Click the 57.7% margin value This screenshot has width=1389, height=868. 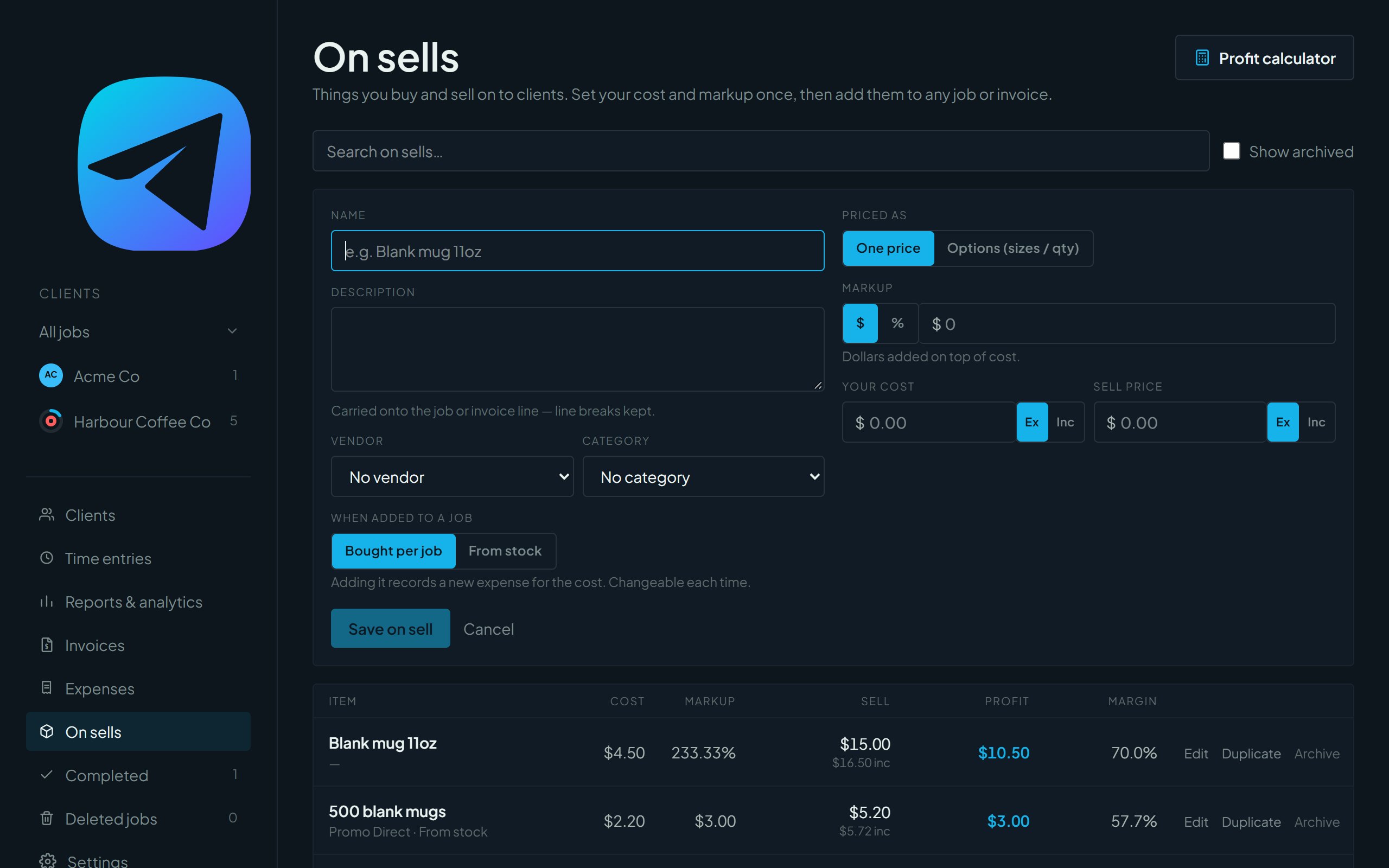1133,821
